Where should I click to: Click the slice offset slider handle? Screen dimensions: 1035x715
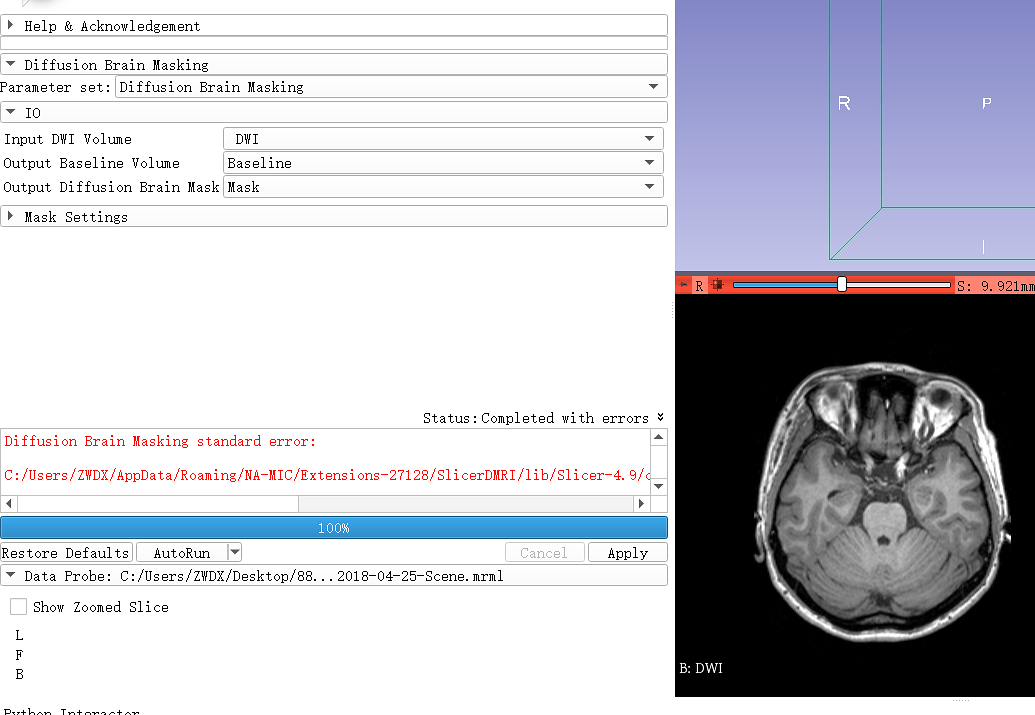(x=842, y=285)
